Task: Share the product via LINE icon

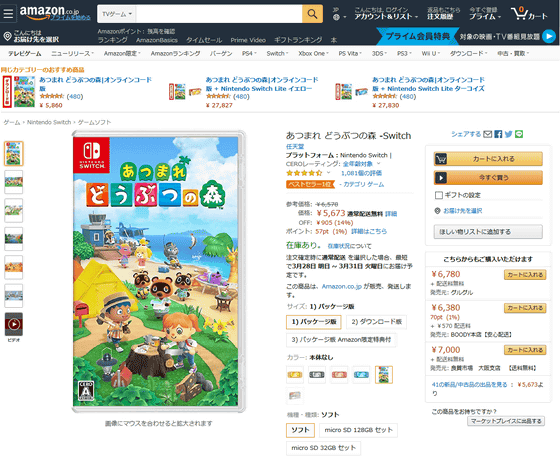Action: (519, 134)
